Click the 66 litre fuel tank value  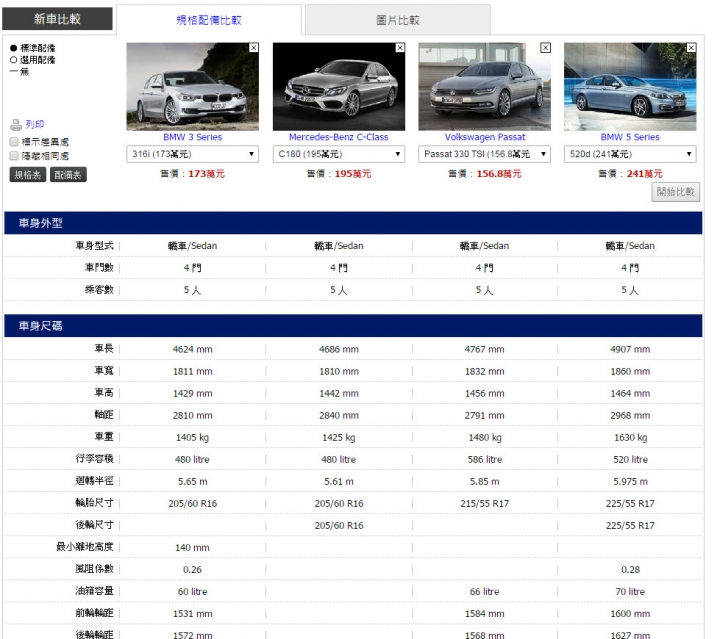click(484, 592)
